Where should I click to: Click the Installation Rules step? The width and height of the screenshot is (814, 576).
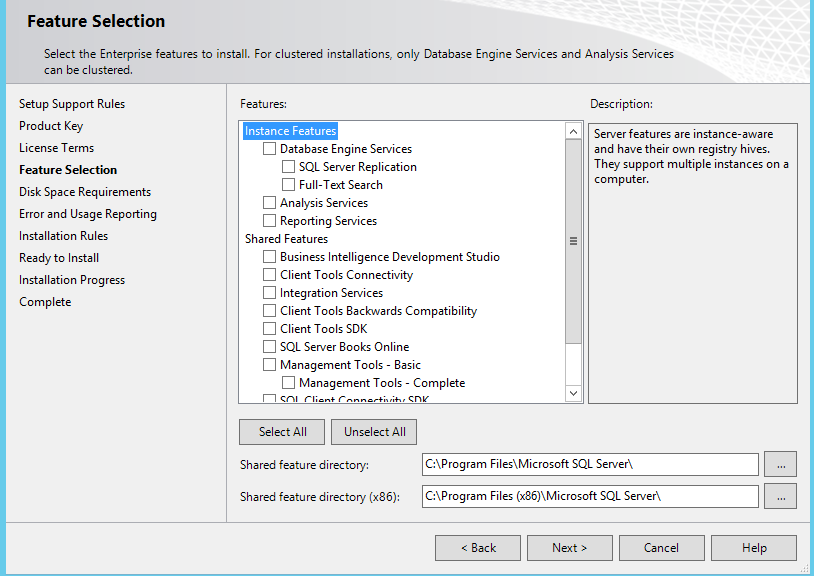pyautogui.click(x=63, y=236)
